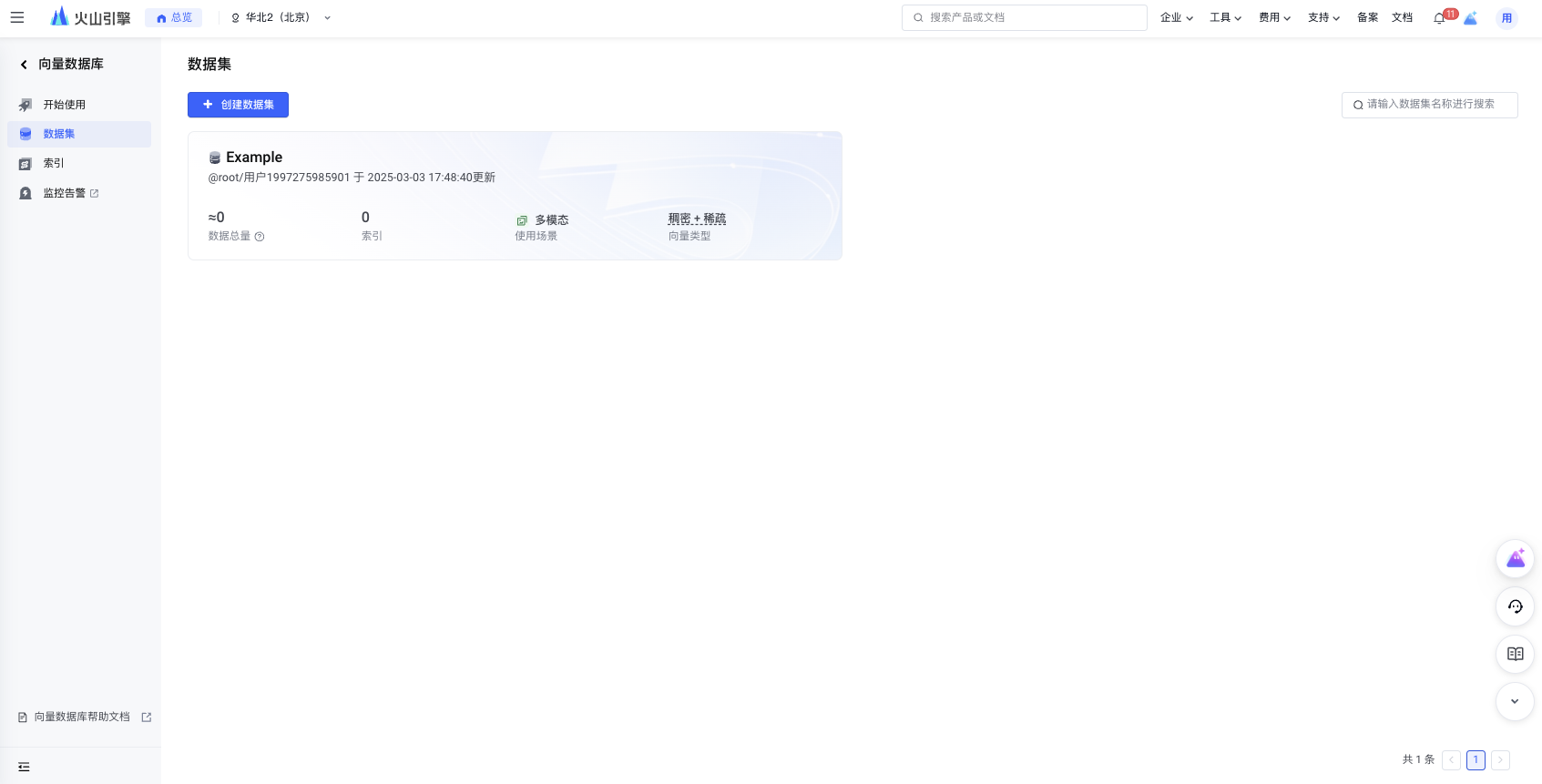Open the hamburger main menu
Image resolution: width=1542 pixels, height=784 pixels.
click(x=17, y=17)
